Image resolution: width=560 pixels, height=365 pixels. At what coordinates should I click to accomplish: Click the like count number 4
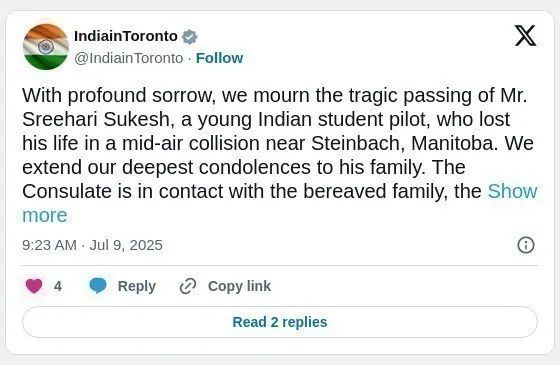click(58, 286)
